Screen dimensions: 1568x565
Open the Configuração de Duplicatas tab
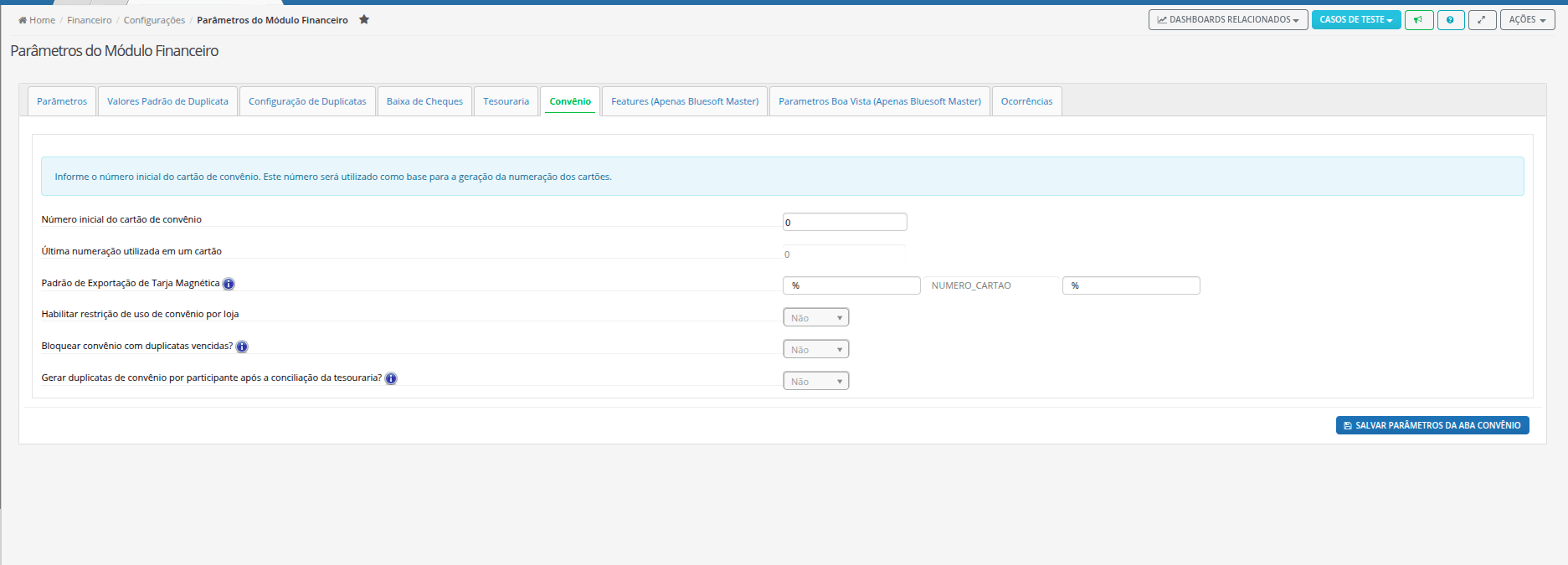[x=307, y=101]
